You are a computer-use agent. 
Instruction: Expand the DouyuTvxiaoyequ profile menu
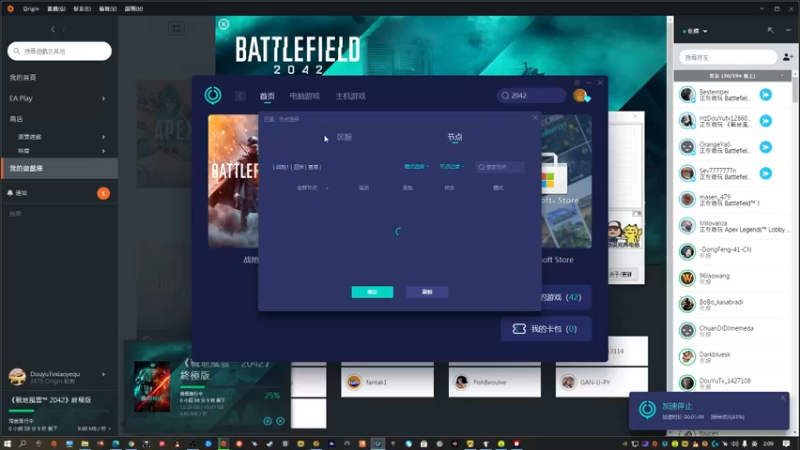click(104, 374)
